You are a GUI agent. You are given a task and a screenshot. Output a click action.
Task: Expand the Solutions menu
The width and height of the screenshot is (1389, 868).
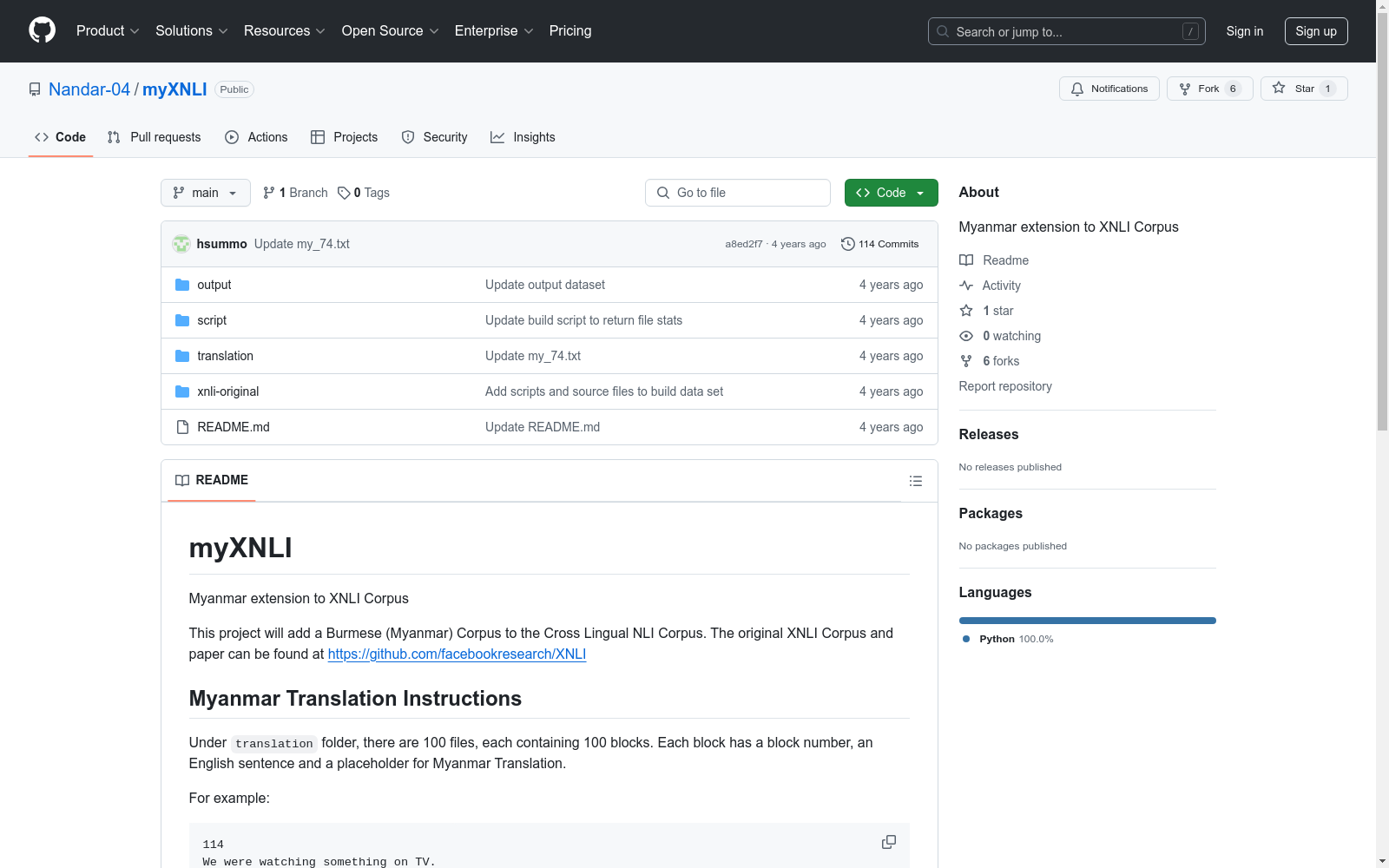click(x=192, y=31)
